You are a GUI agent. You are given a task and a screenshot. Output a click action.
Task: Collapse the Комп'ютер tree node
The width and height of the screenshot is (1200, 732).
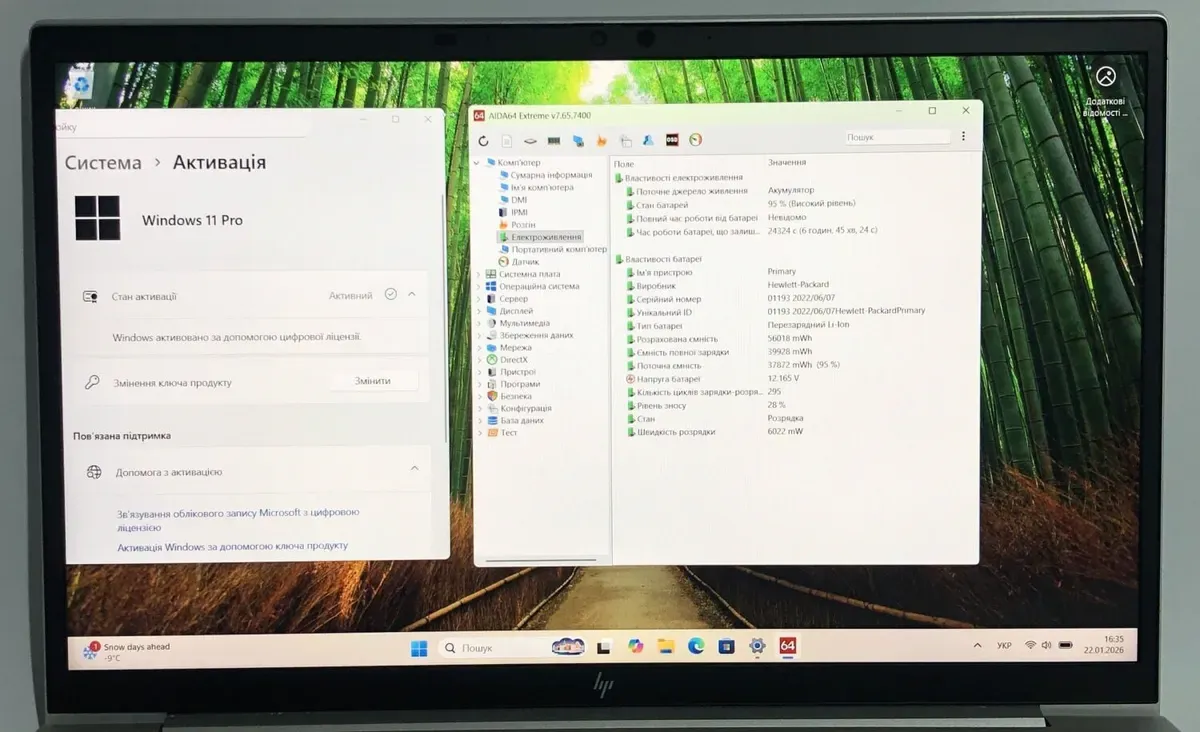pos(477,162)
